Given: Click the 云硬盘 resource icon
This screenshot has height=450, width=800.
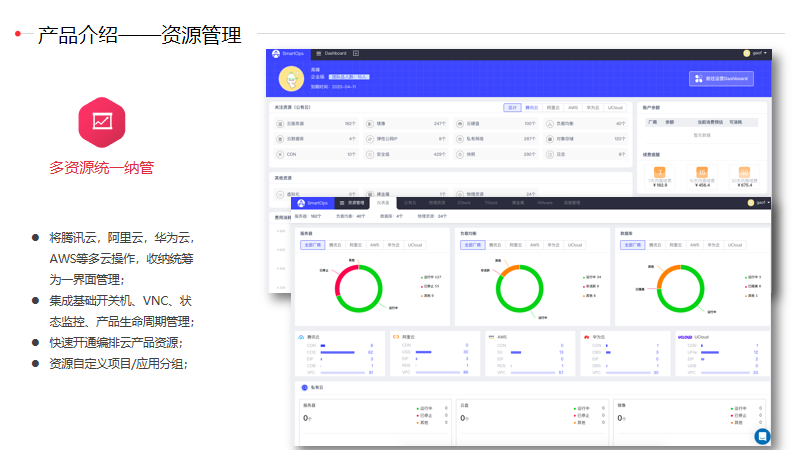Looking at the screenshot, I should (460, 123).
